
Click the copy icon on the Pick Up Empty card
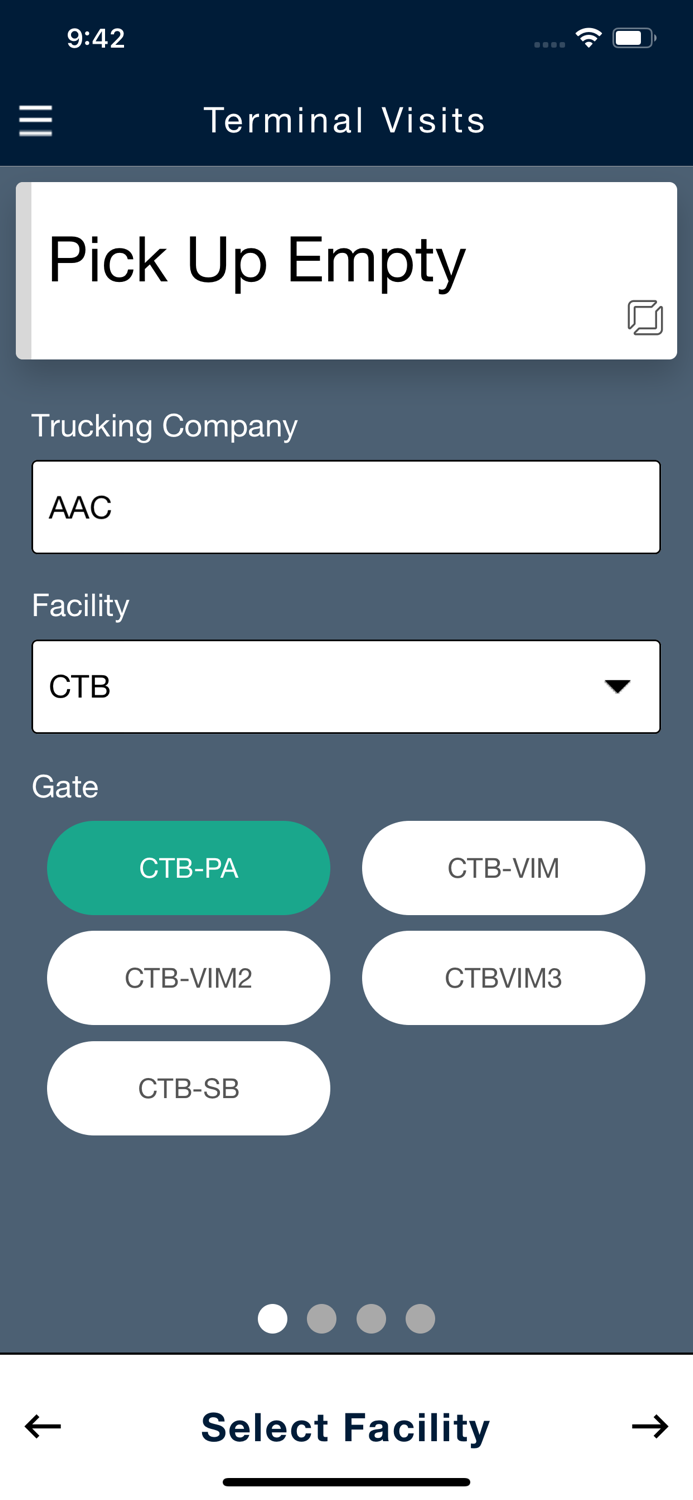pos(646,318)
